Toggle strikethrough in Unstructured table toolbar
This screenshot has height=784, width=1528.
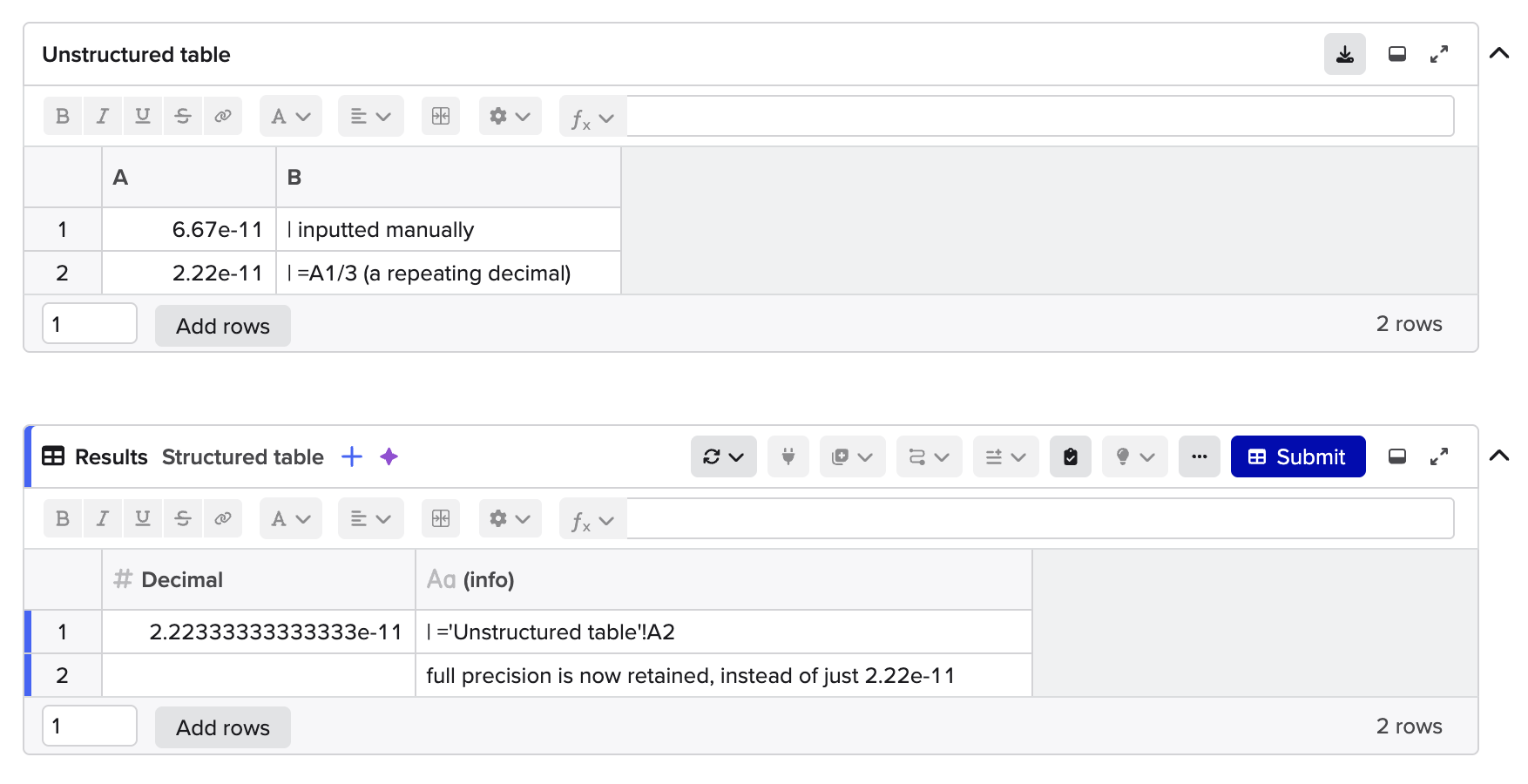coord(183,116)
